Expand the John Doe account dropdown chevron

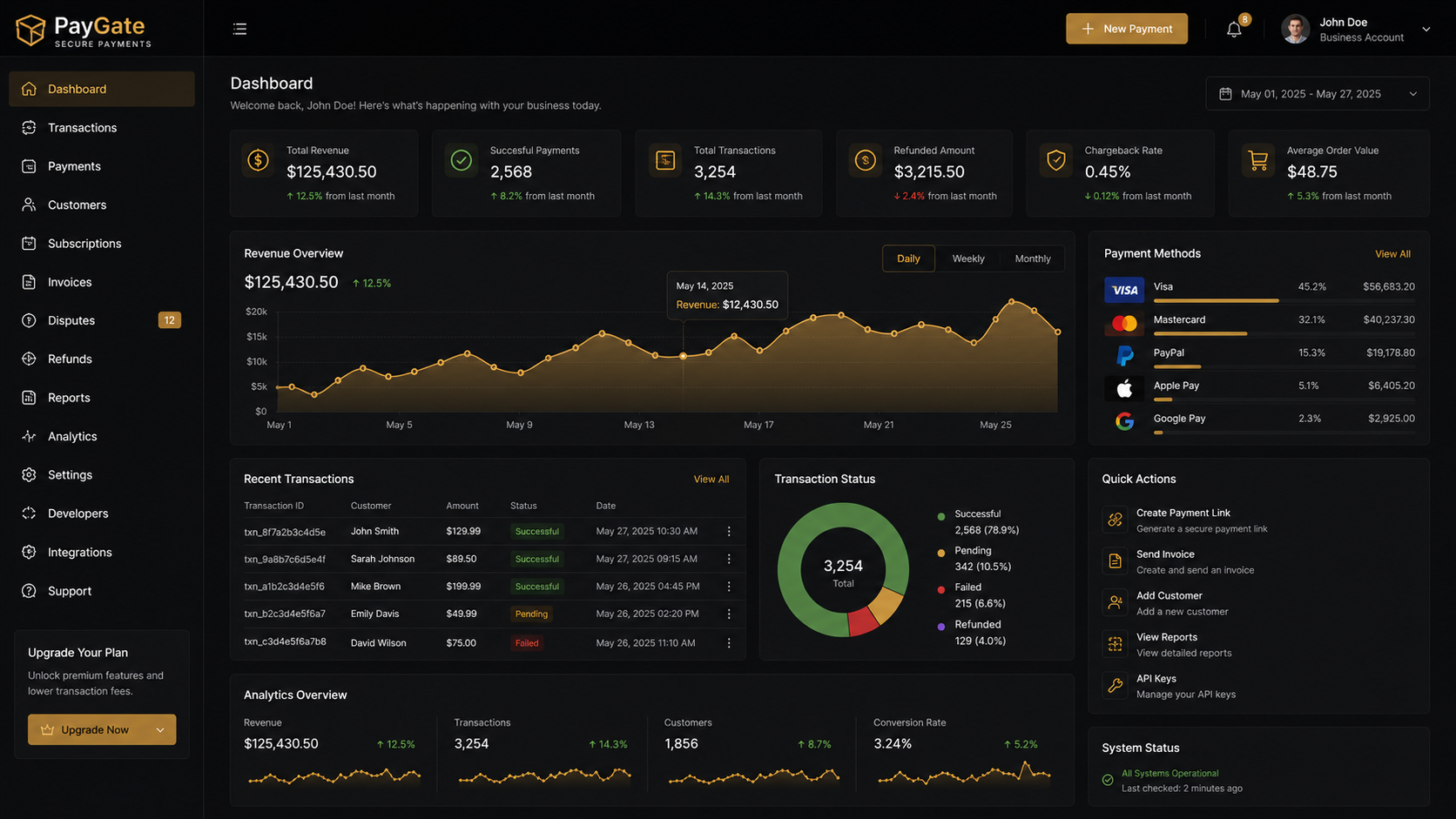(1426, 29)
